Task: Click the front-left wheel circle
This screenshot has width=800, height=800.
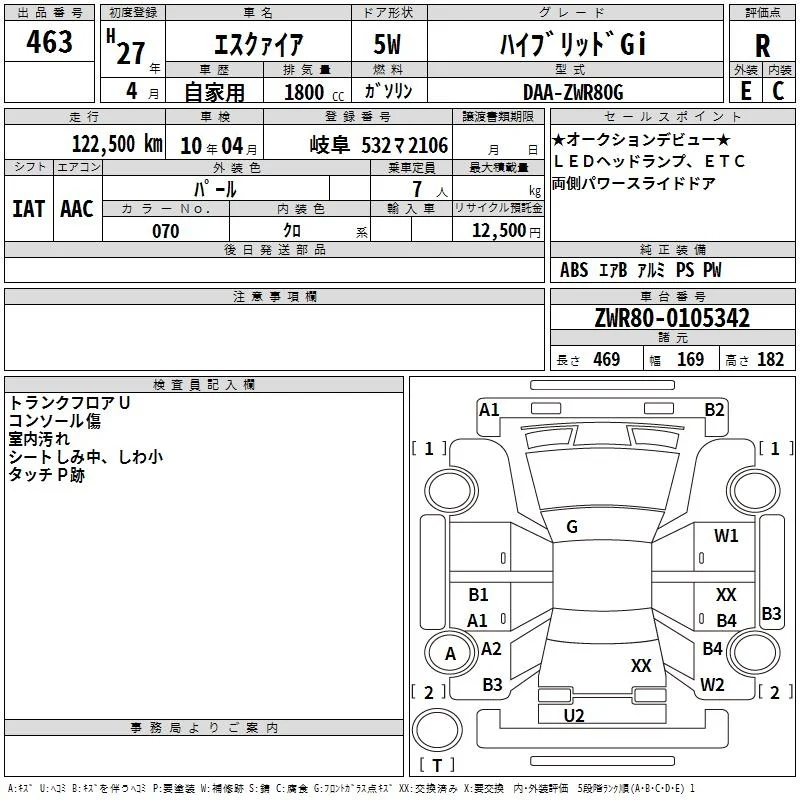Action: point(451,492)
